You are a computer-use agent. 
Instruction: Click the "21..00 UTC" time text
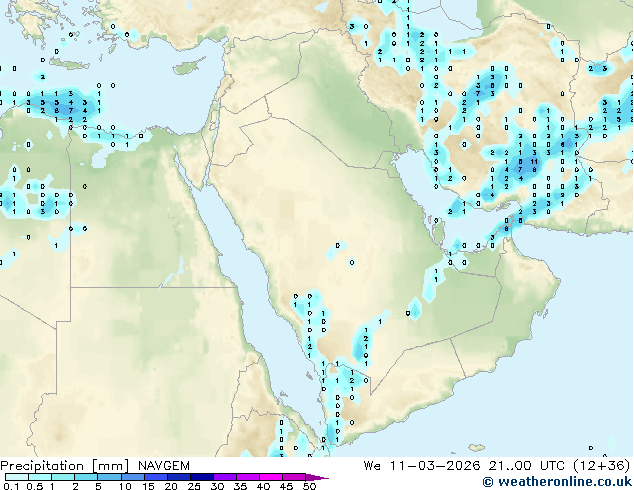526,466
